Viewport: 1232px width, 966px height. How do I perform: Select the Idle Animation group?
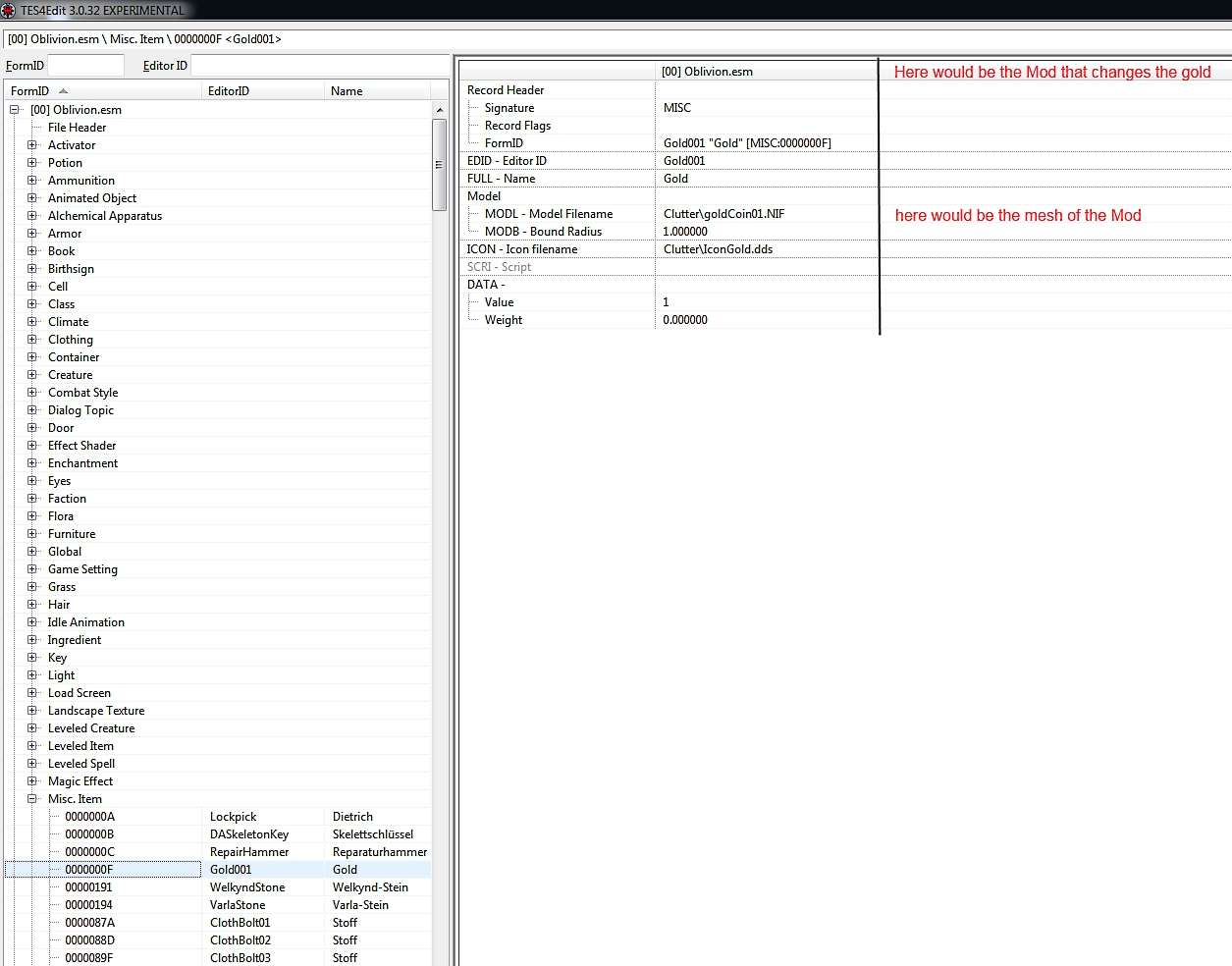(x=86, y=622)
